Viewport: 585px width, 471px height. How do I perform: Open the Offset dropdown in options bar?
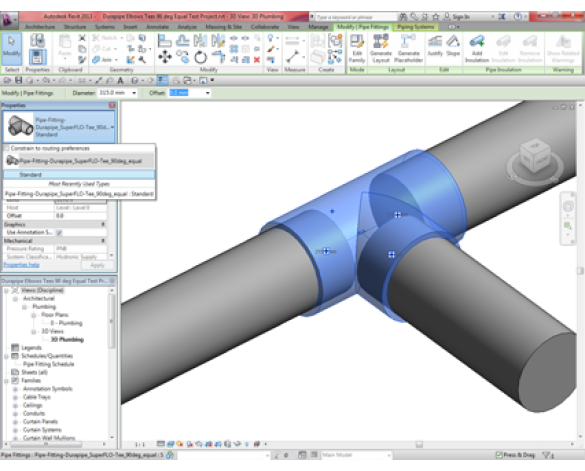coord(207,93)
